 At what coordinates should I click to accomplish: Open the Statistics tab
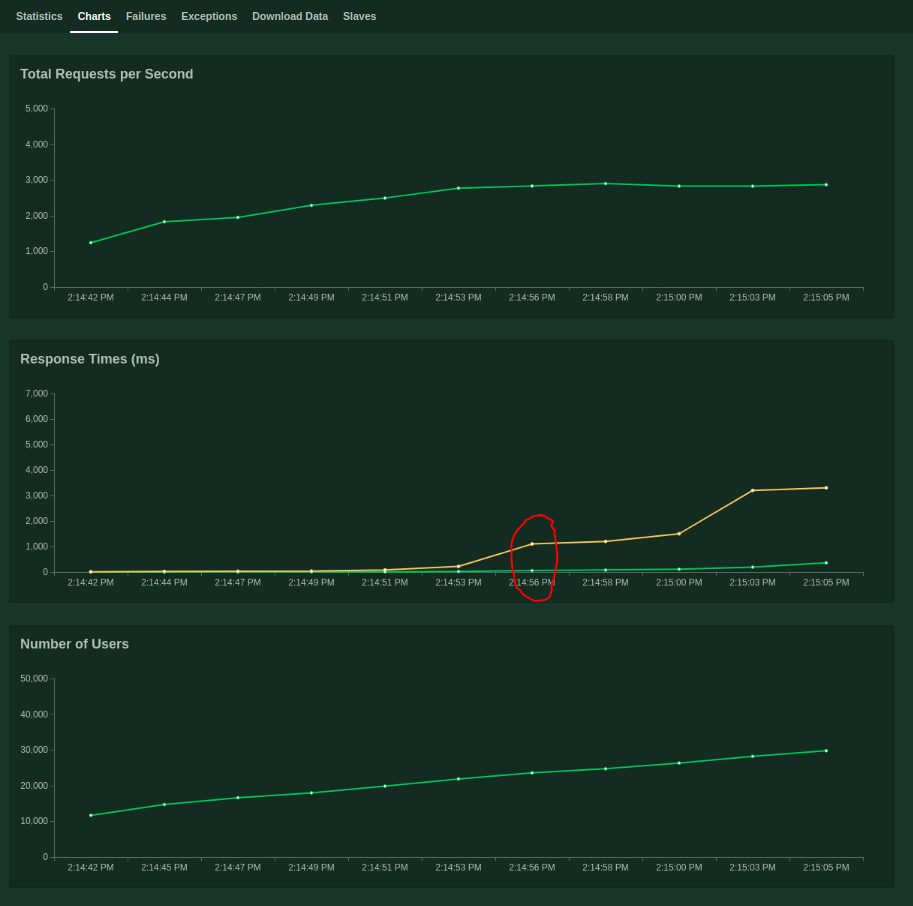(x=39, y=16)
